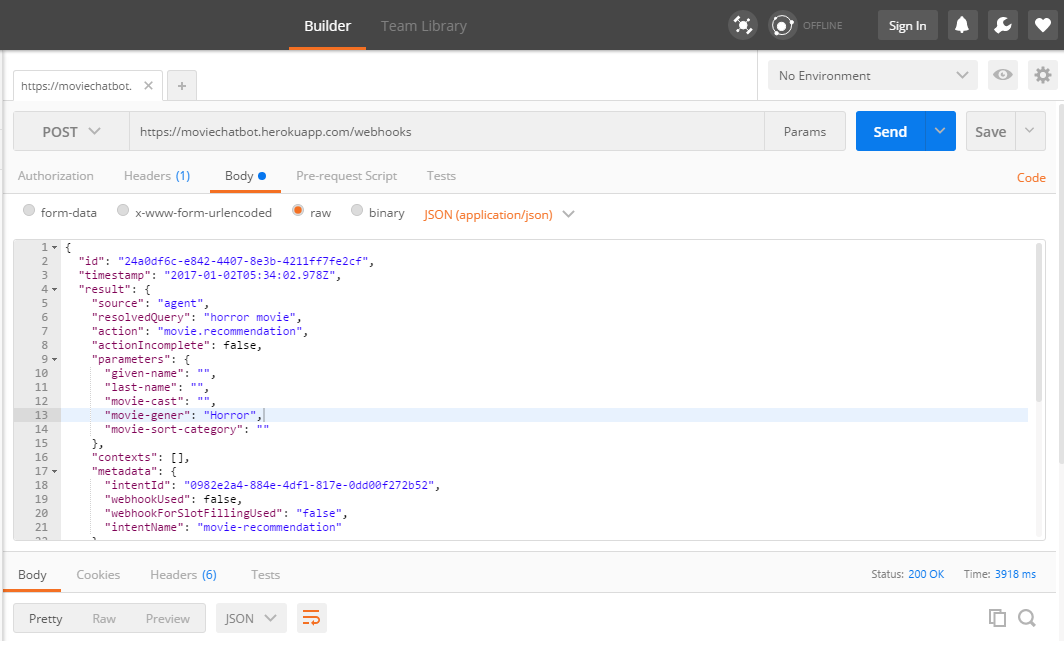
Task: Open the response JSON format dropdown
Action: [x=251, y=618]
